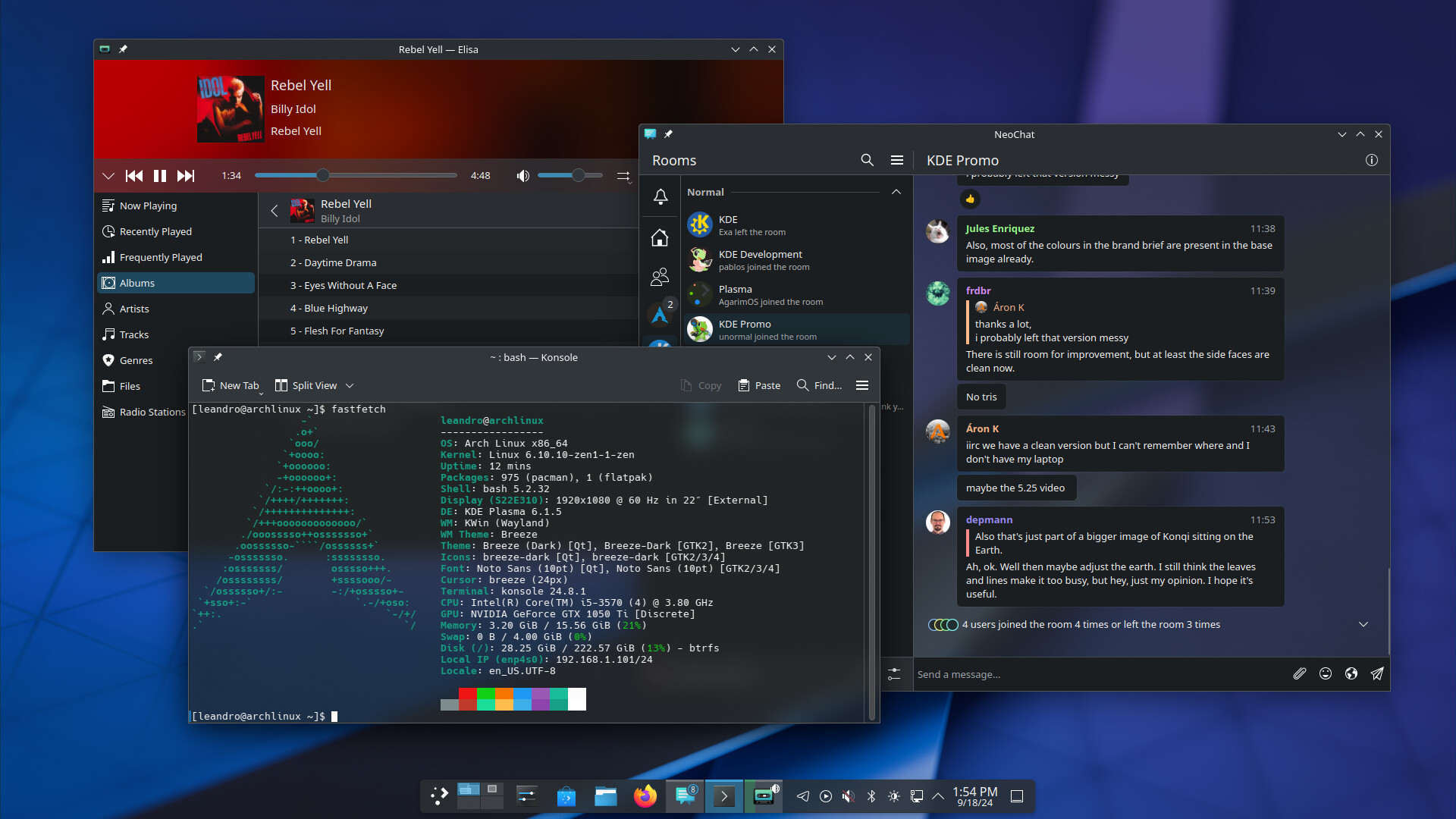Attach a file in NeoChat
Image resolution: width=1456 pixels, height=819 pixels.
click(x=1300, y=673)
